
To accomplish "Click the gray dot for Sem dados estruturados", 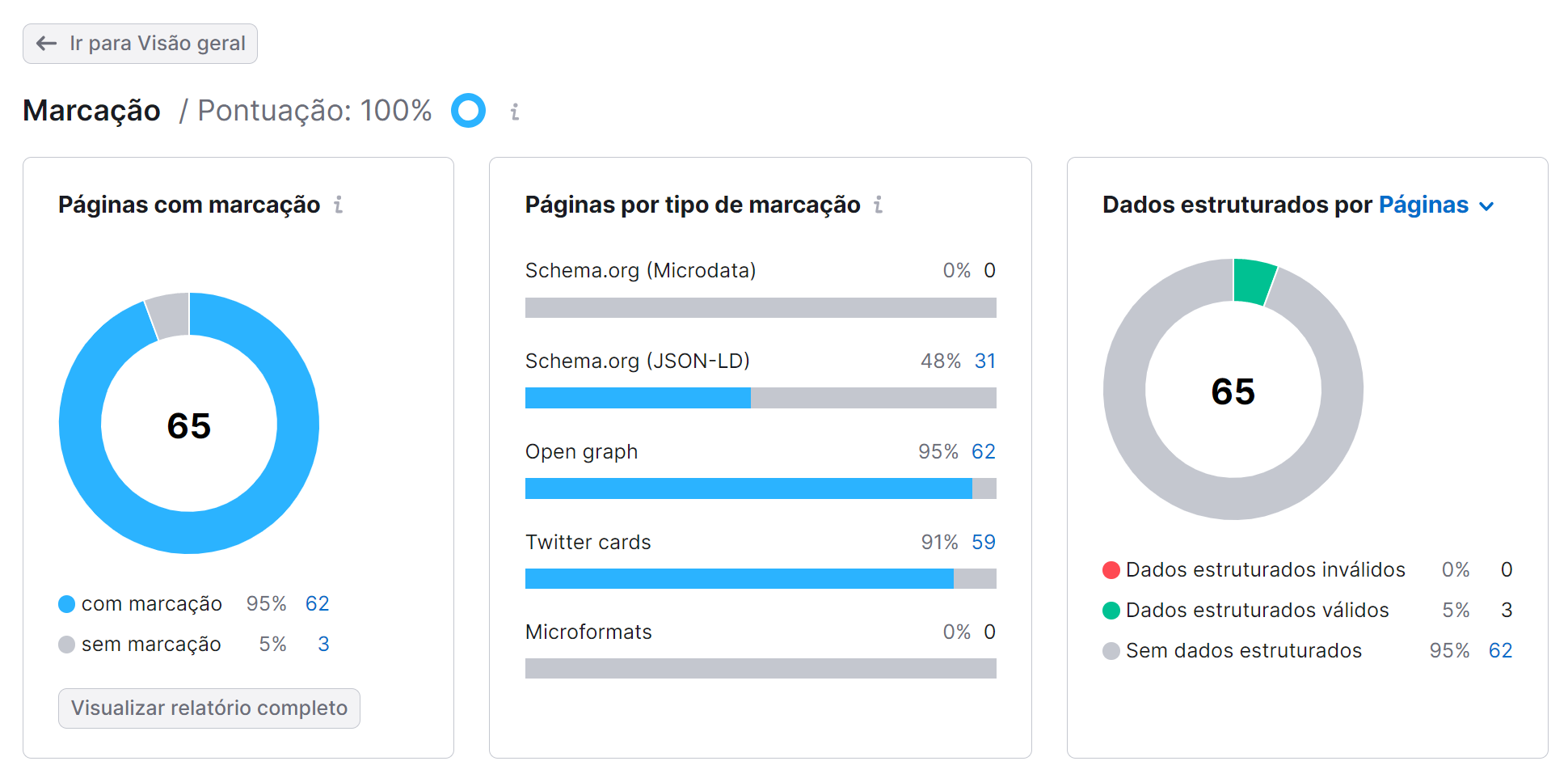I will (1111, 650).
